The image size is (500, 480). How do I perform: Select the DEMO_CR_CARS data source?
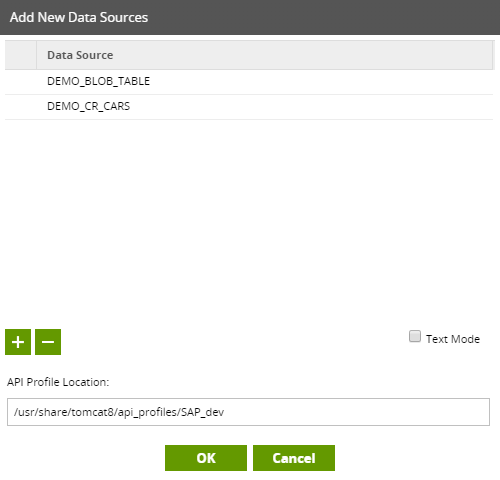tap(88, 106)
